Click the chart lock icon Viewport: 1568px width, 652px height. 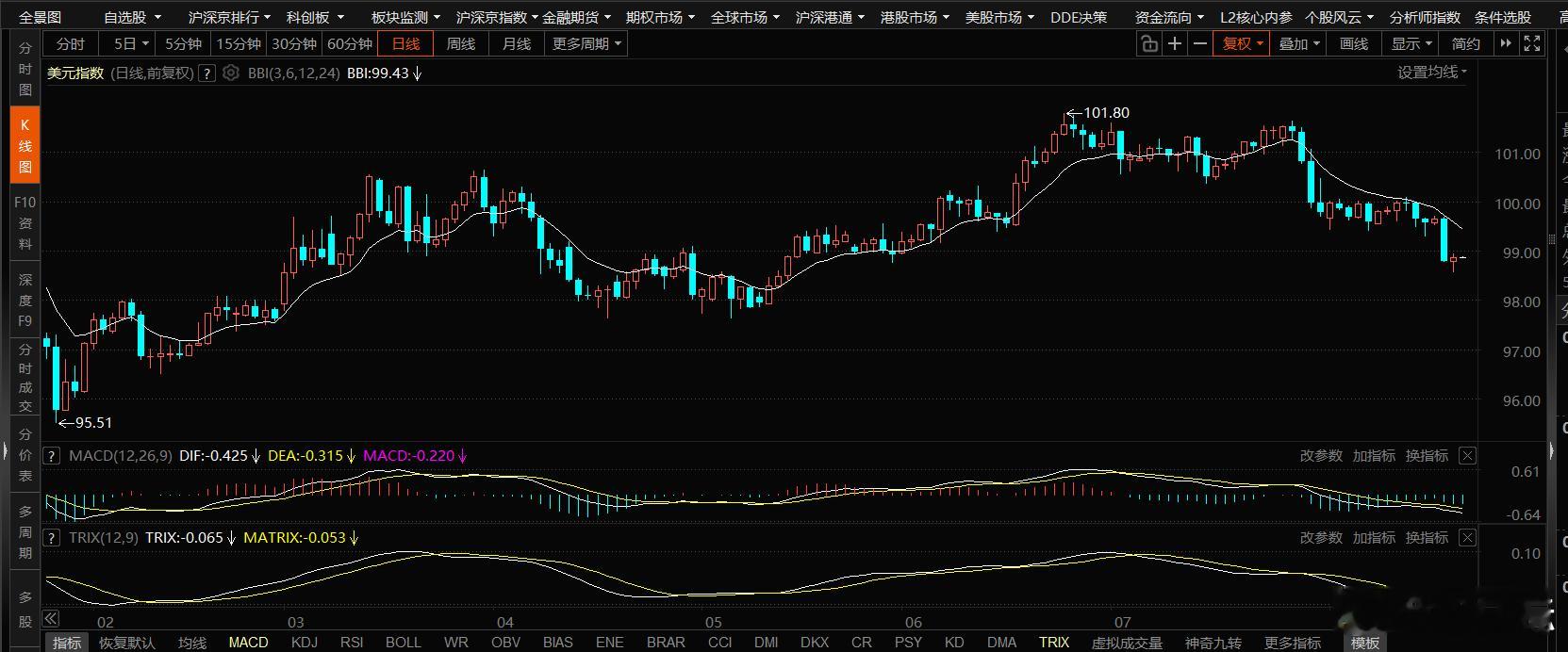coord(1148,43)
